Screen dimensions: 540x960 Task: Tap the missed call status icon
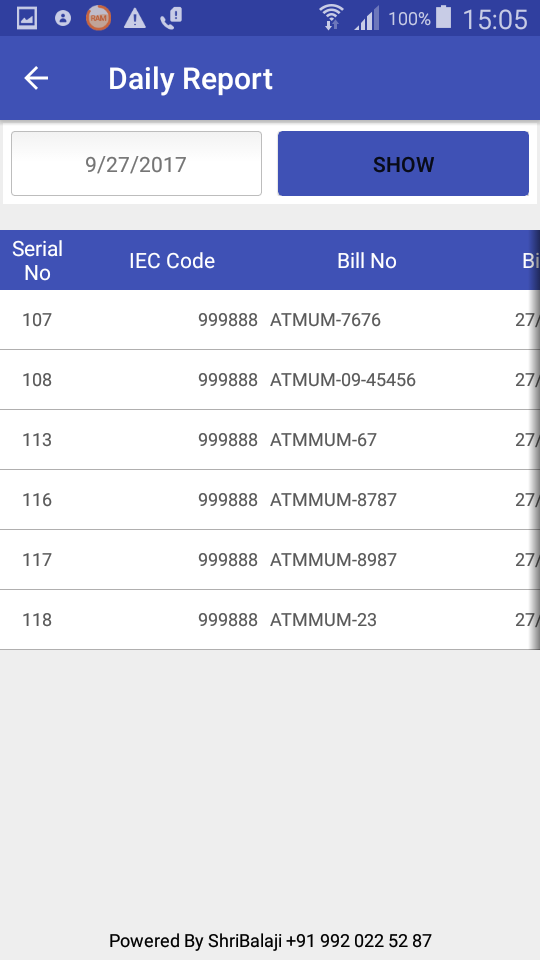[x=171, y=18]
